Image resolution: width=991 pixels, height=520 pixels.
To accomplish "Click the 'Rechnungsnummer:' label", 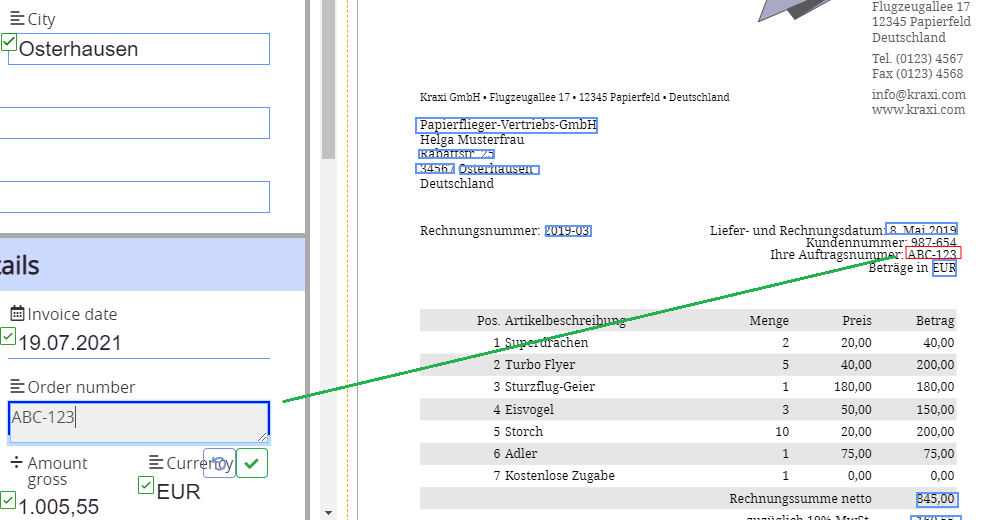I will click(480, 231).
